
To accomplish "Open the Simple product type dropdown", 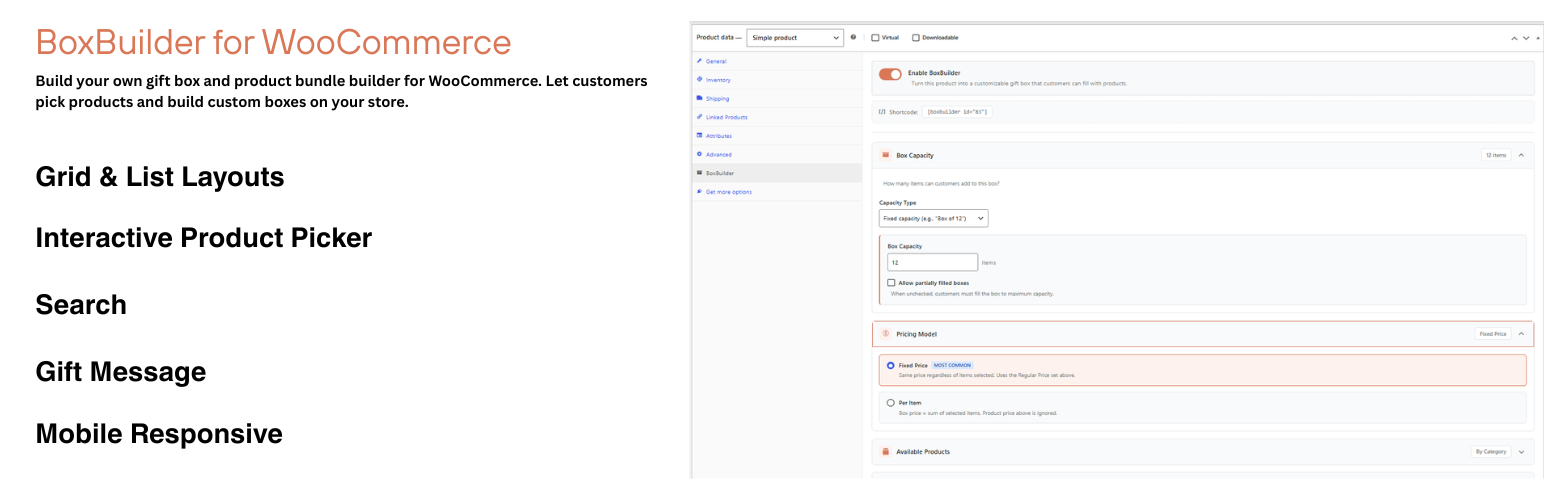I will click(794, 37).
